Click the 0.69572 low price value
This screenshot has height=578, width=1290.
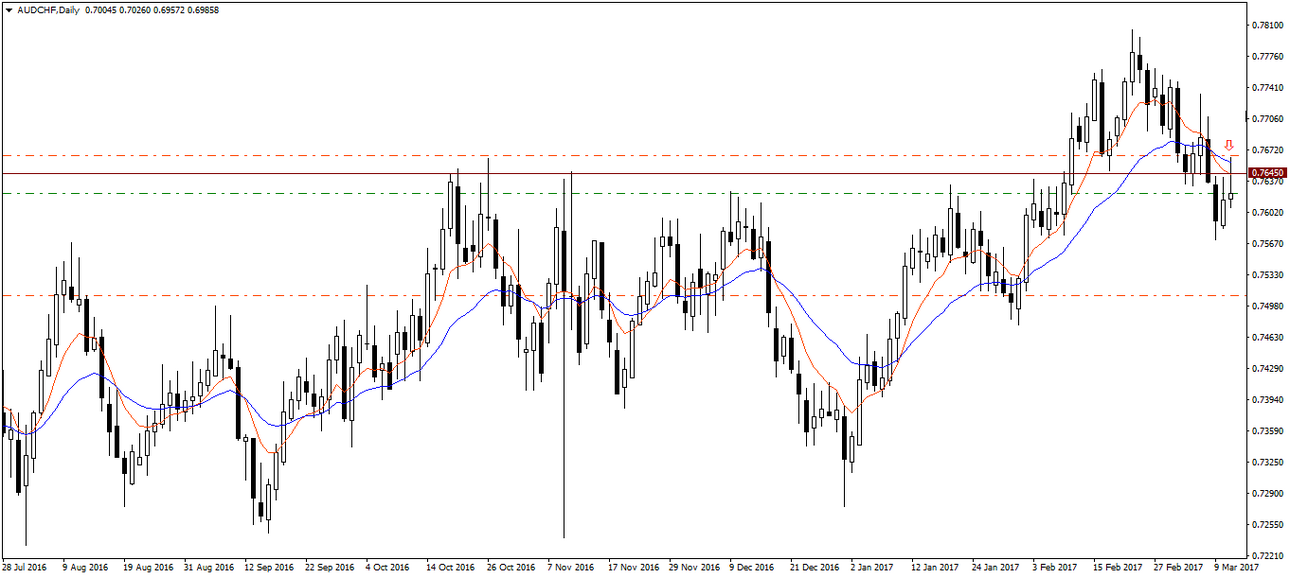pos(167,9)
